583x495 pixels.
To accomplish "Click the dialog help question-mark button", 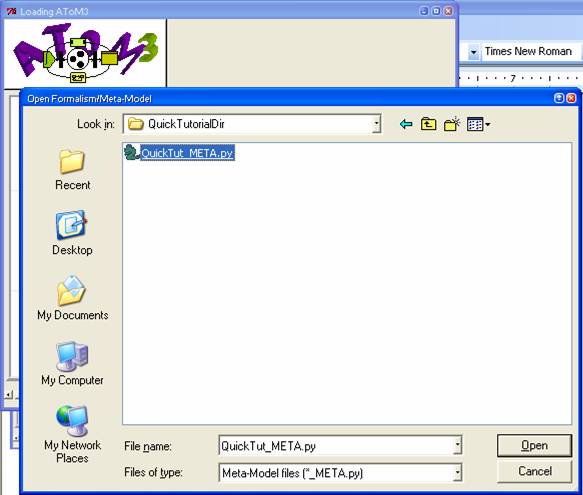I will pyautogui.click(x=559, y=98).
